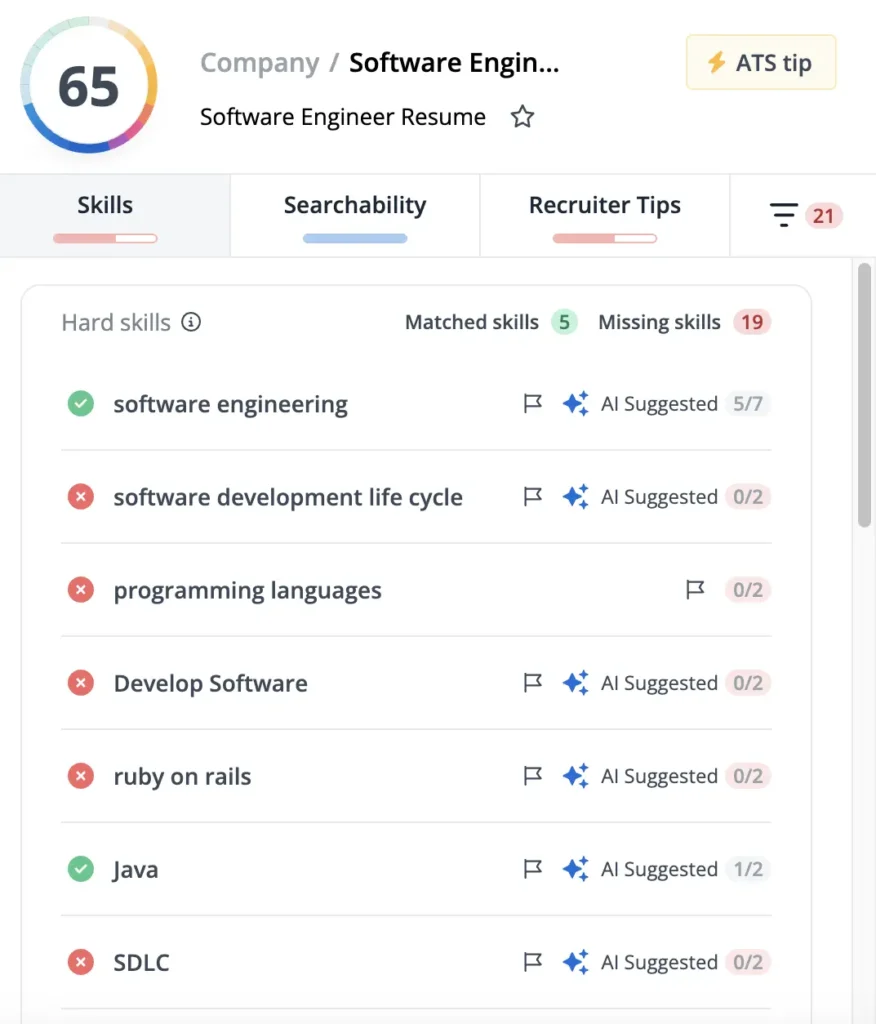This screenshot has width=876, height=1024.
Task: Click AI Suggested for software development life cycle
Action: [658, 497]
